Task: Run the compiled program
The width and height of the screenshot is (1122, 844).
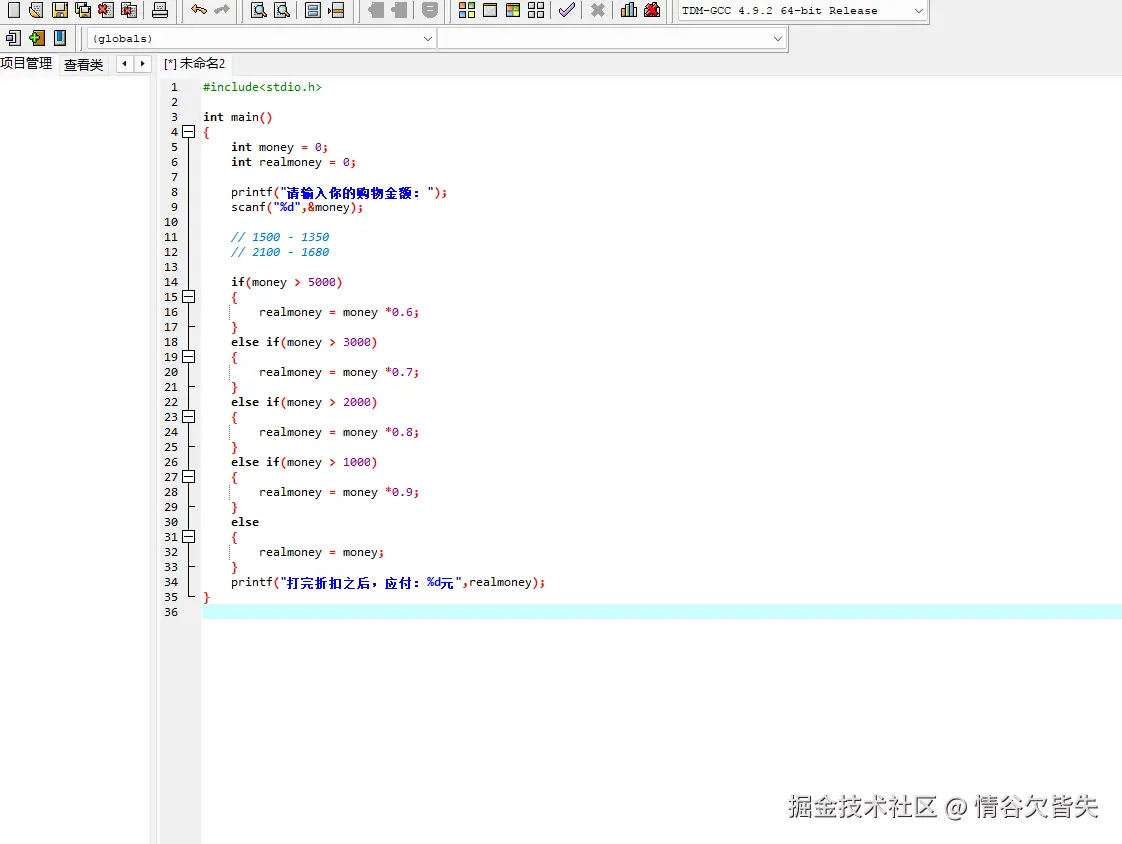Action: (x=490, y=10)
